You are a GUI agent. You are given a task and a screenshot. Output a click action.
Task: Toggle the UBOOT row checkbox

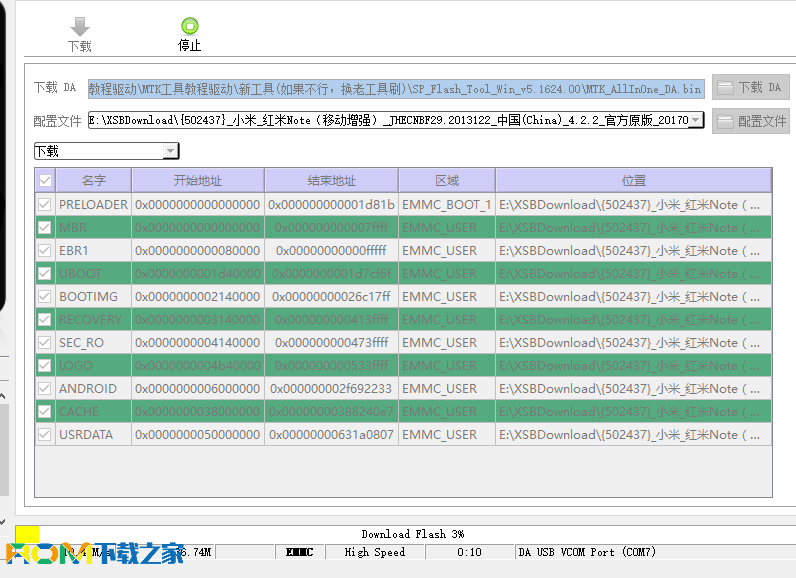coord(45,274)
